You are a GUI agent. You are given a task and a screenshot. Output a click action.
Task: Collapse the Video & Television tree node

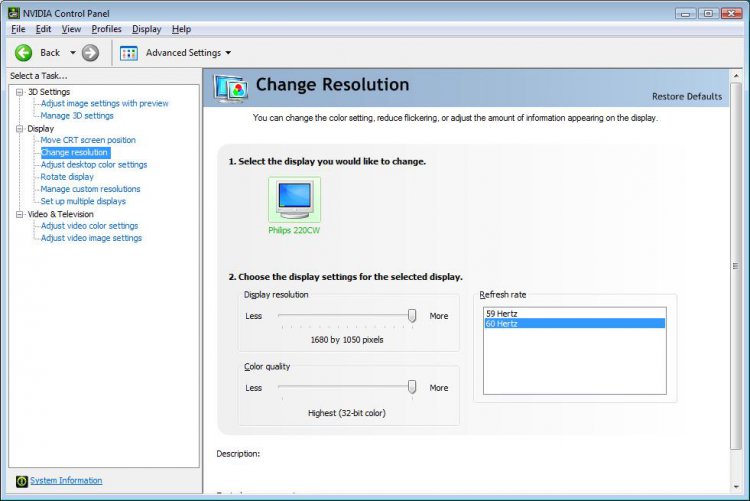19,214
